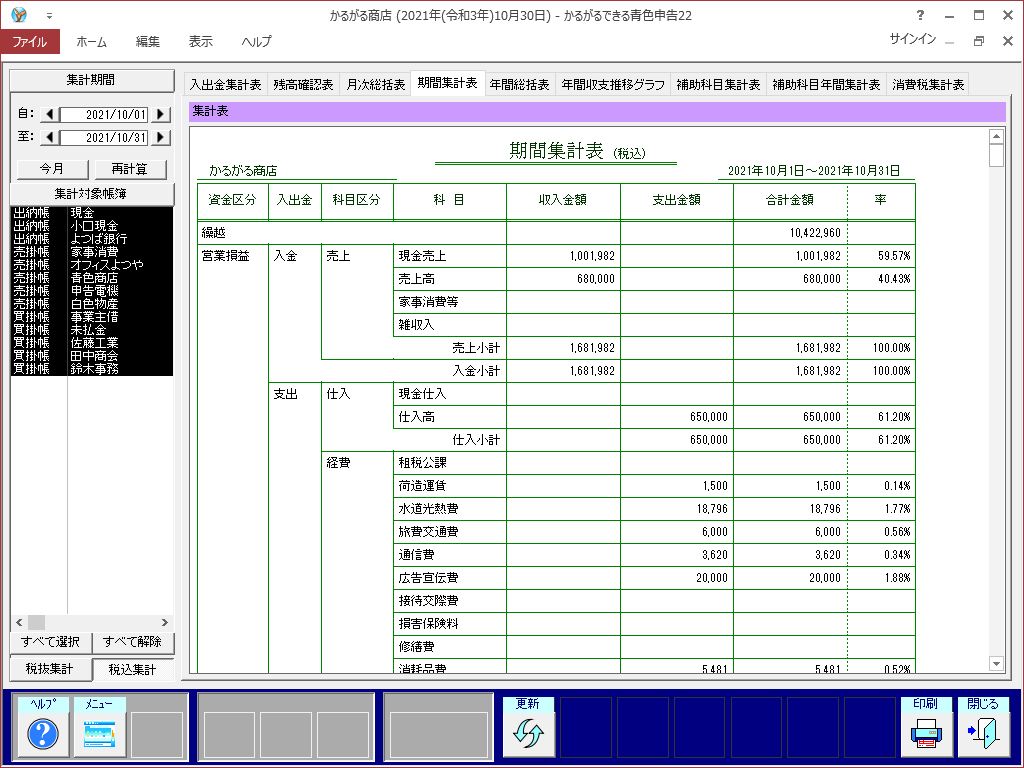Click the report vertical scrollbar thumb
The height and width of the screenshot is (768, 1024).
pos(996,155)
